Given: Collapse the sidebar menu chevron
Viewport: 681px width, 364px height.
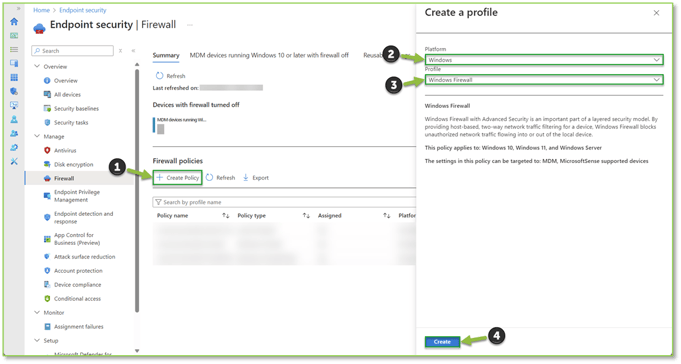Looking at the screenshot, I should [133, 51].
